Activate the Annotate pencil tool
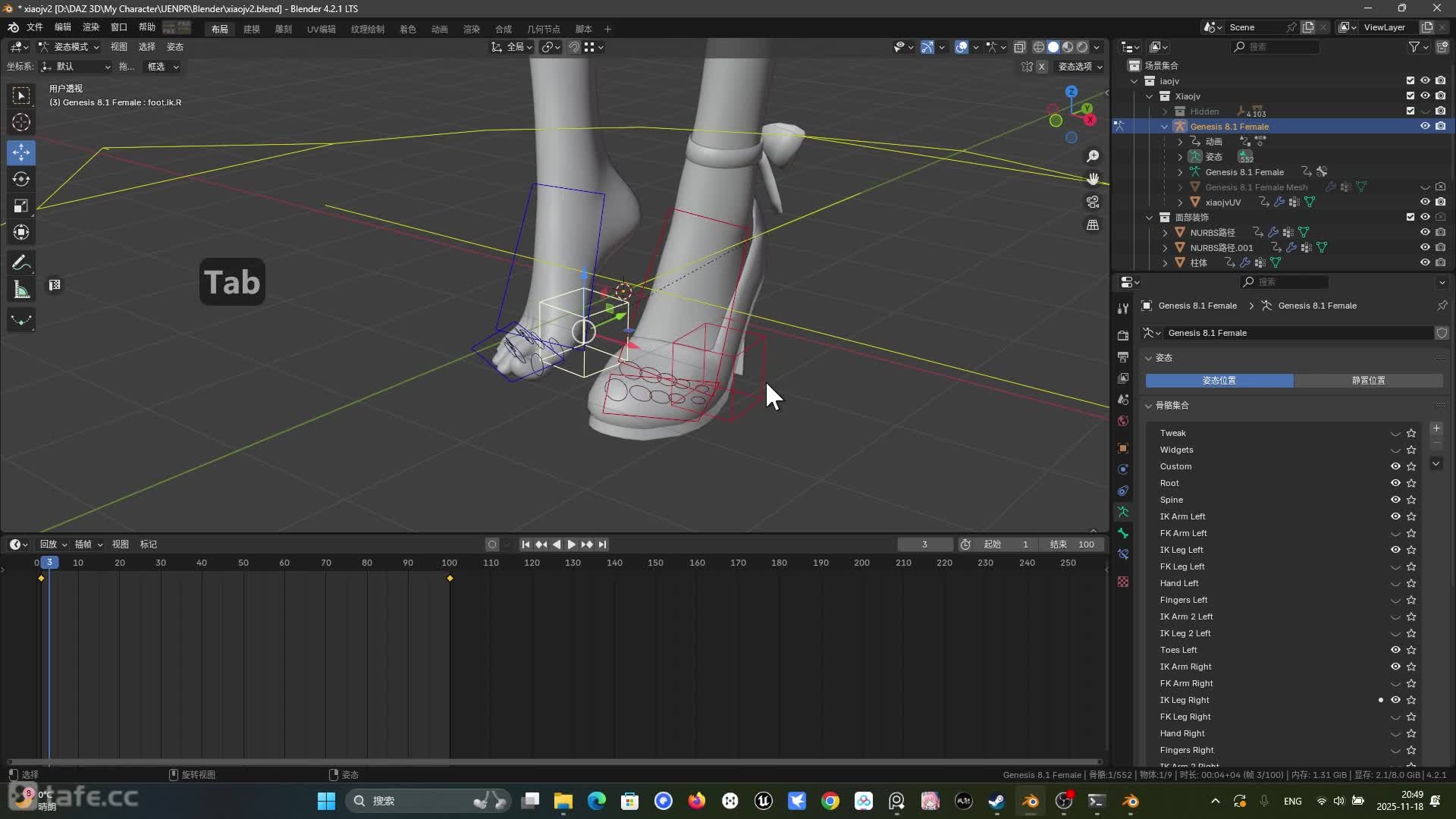This screenshot has height=819, width=1456. coord(21,263)
